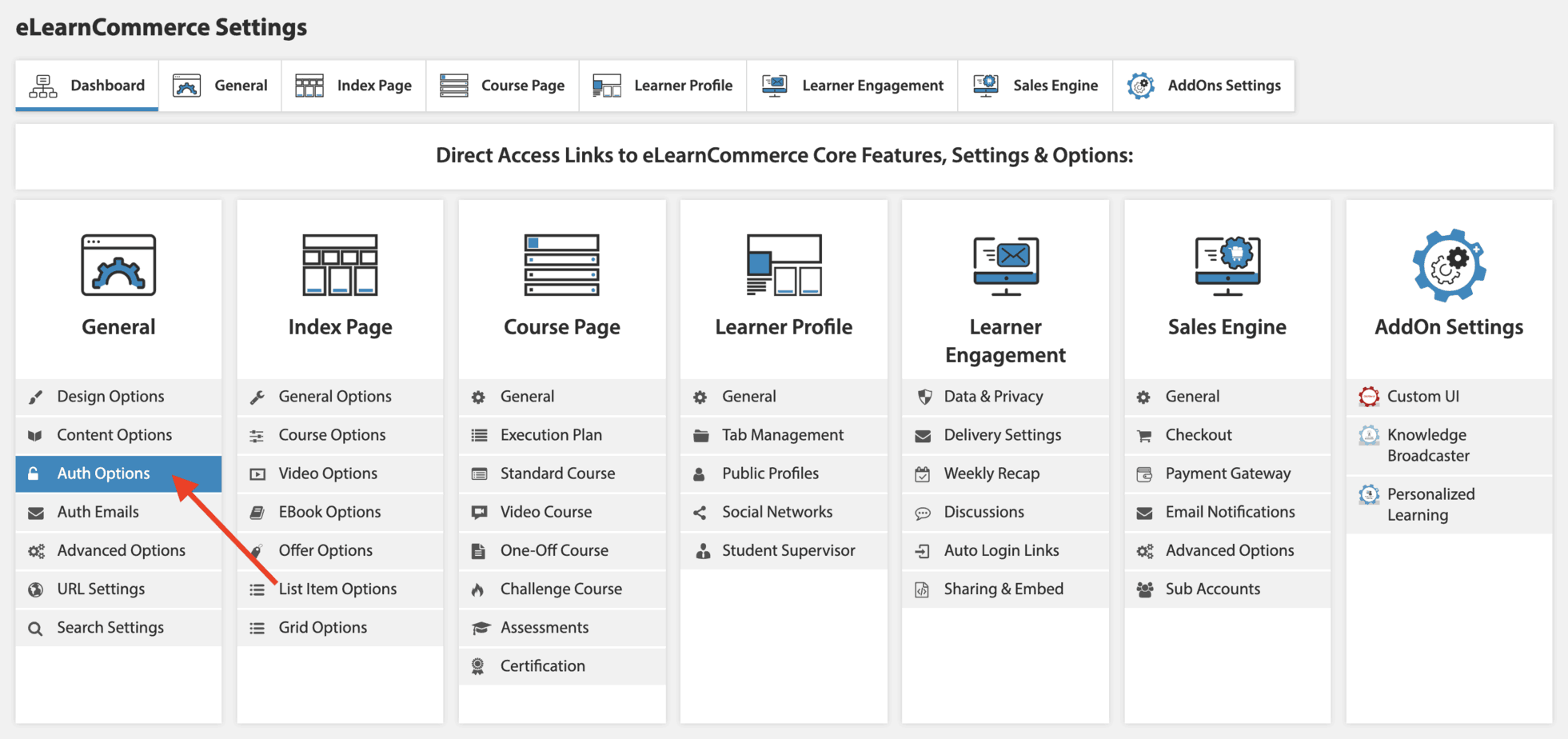Switch to the Learner Profile tab

662,85
